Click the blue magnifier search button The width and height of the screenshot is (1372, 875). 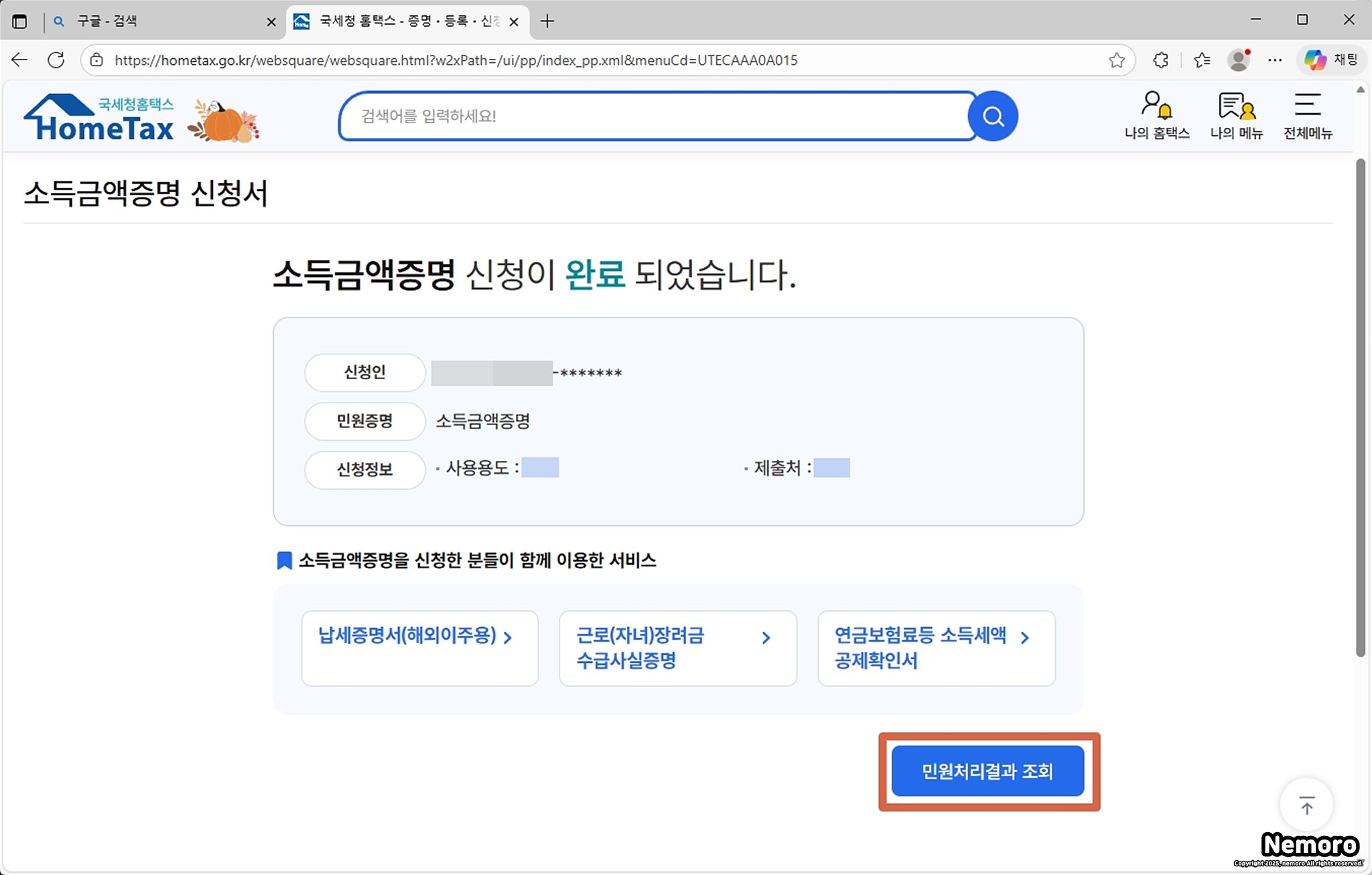click(x=993, y=117)
